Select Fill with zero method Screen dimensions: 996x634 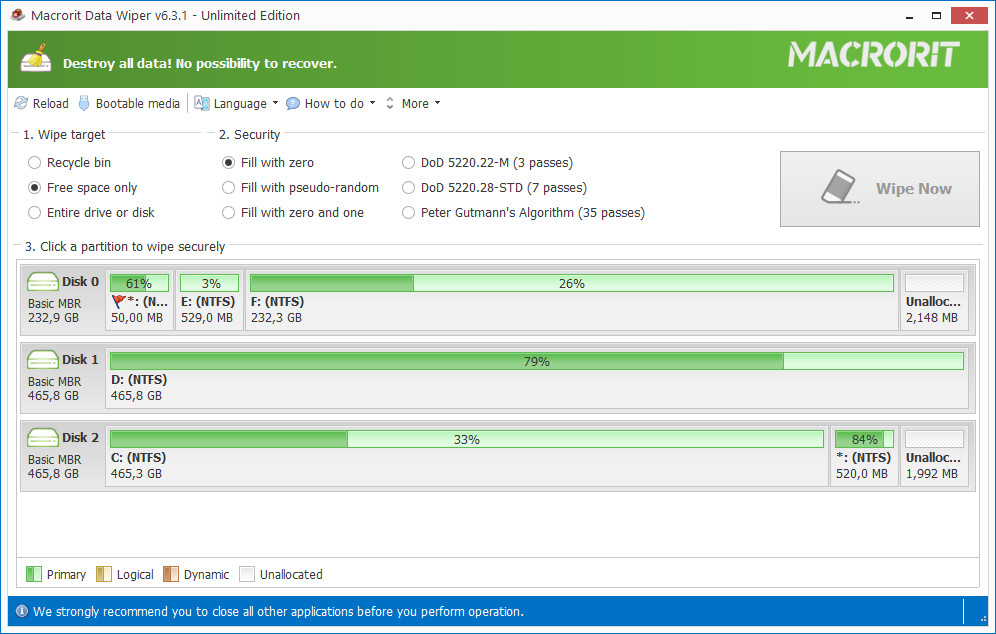pyautogui.click(x=267, y=163)
